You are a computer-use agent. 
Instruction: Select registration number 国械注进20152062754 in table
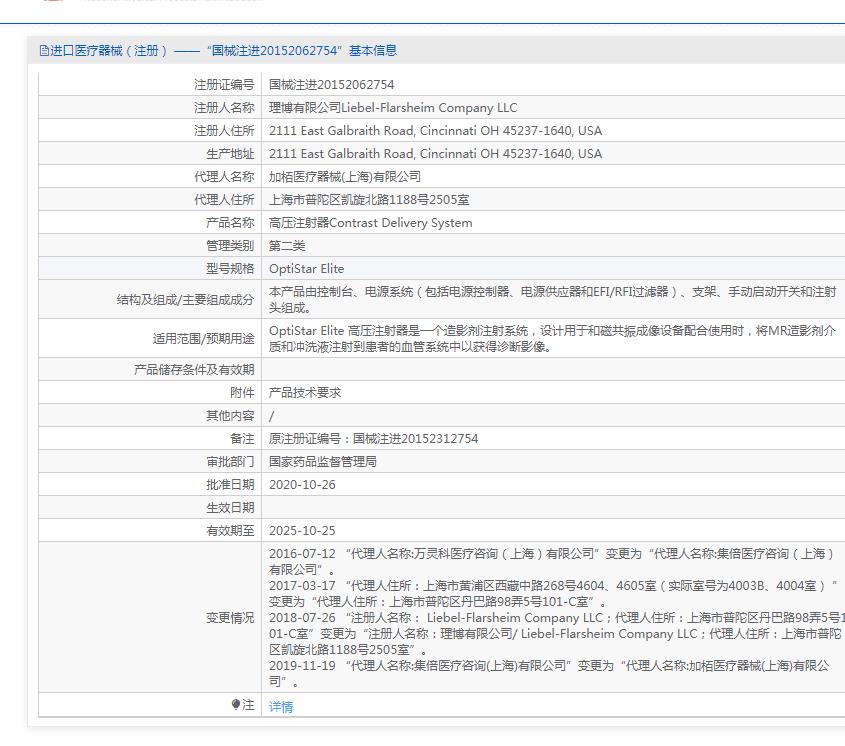click(x=331, y=85)
